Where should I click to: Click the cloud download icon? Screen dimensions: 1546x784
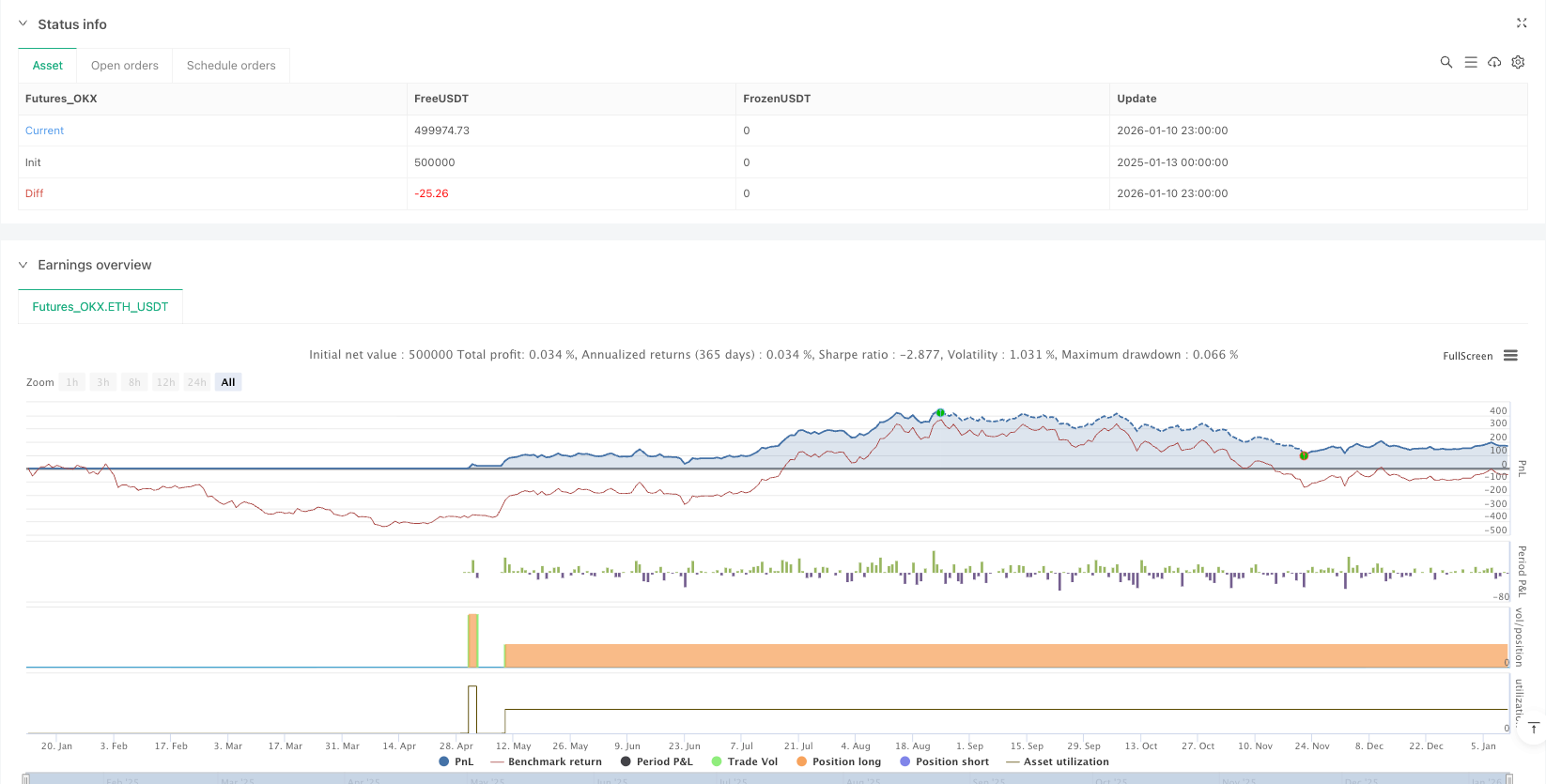[x=1494, y=62]
